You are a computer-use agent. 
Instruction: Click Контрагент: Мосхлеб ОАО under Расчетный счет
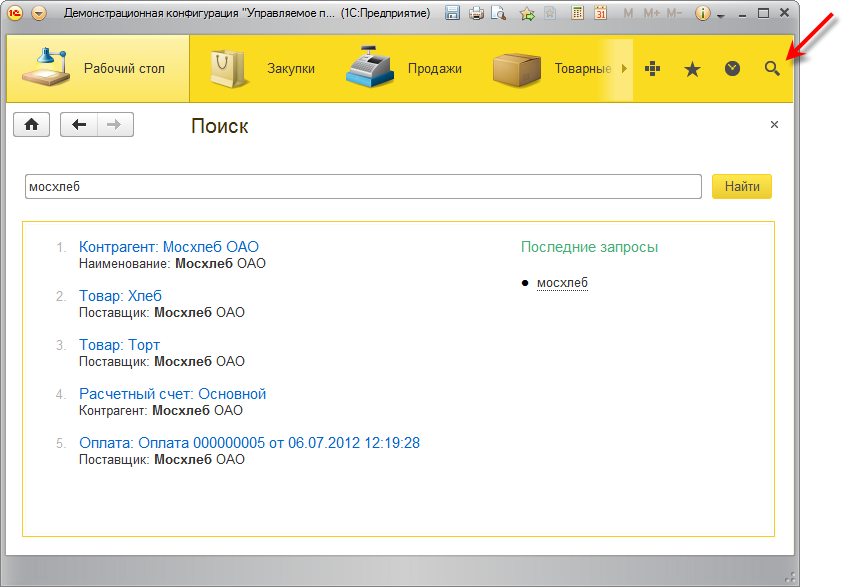click(160, 410)
